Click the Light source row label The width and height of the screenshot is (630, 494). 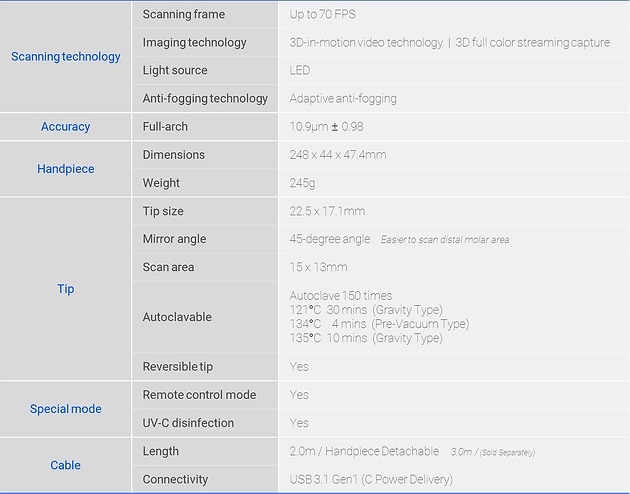coord(175,70)
